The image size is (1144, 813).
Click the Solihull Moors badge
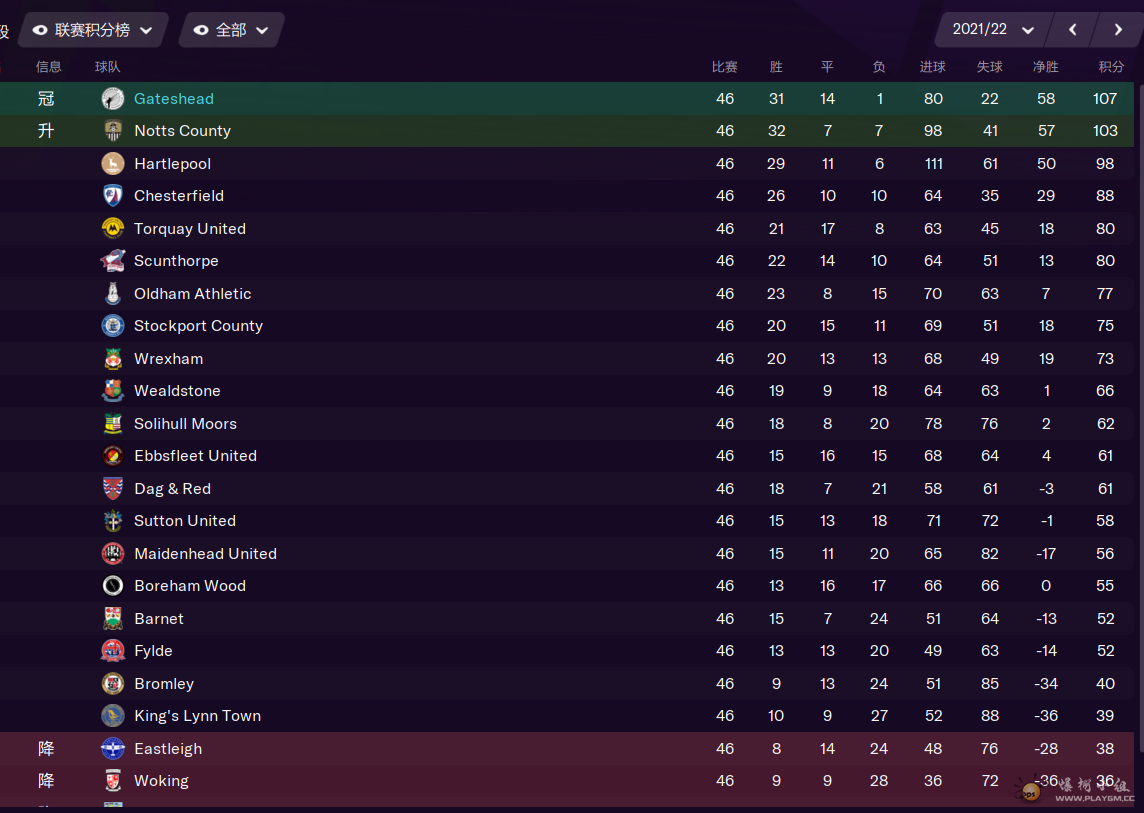tap(113, 424)
